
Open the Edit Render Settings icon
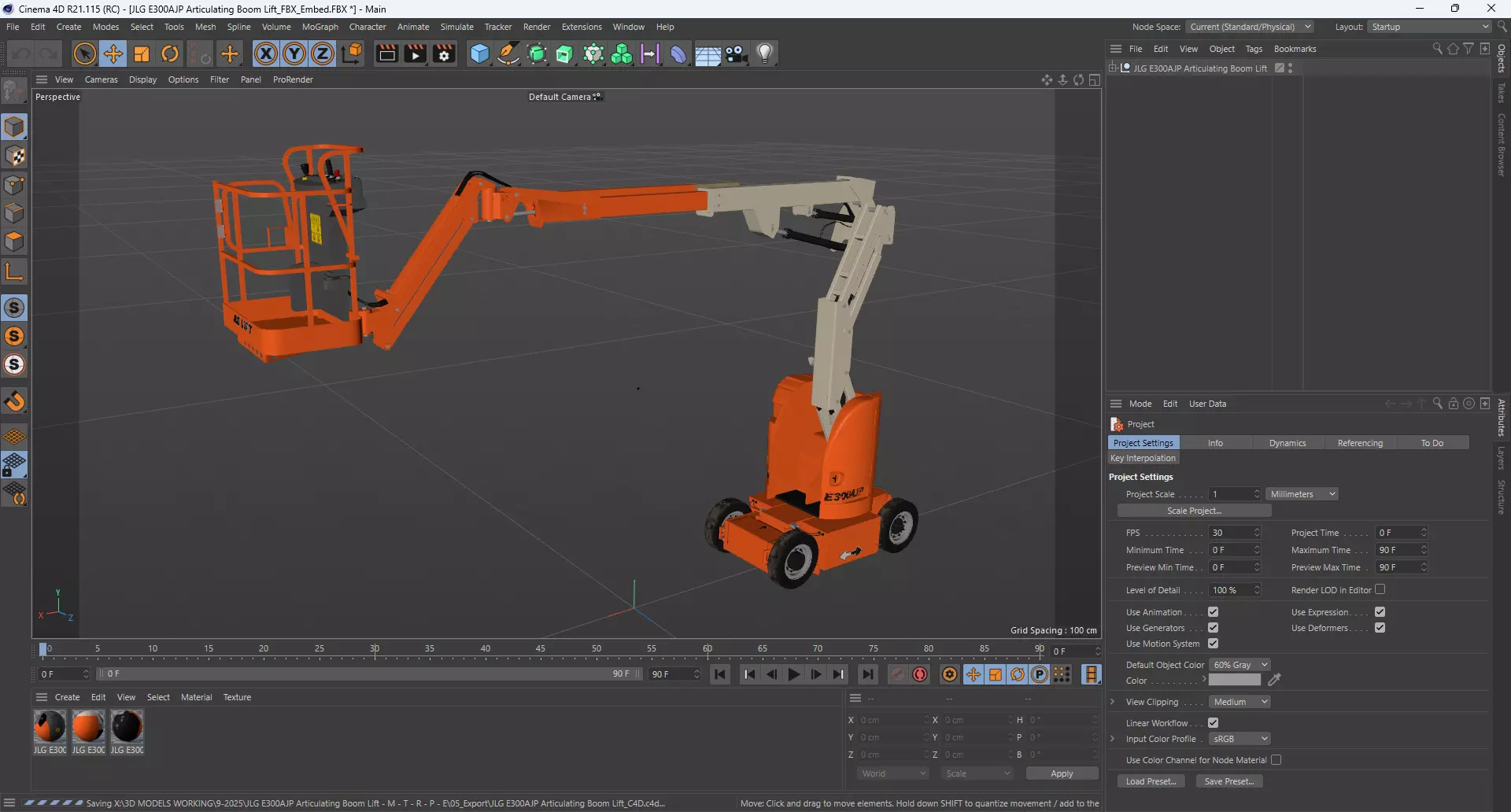tap(444, 54)
